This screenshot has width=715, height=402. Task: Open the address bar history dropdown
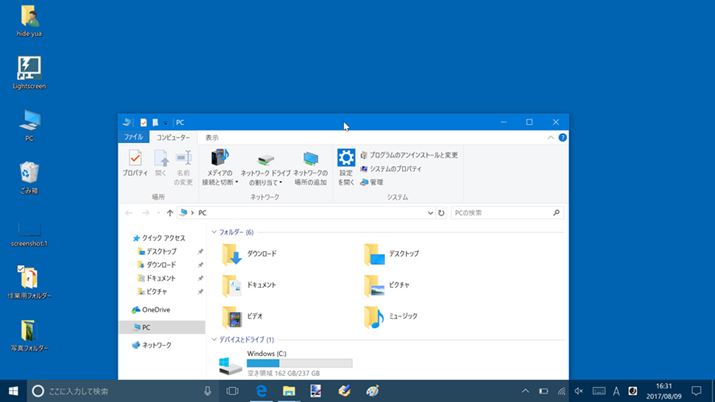coord(427,213)
